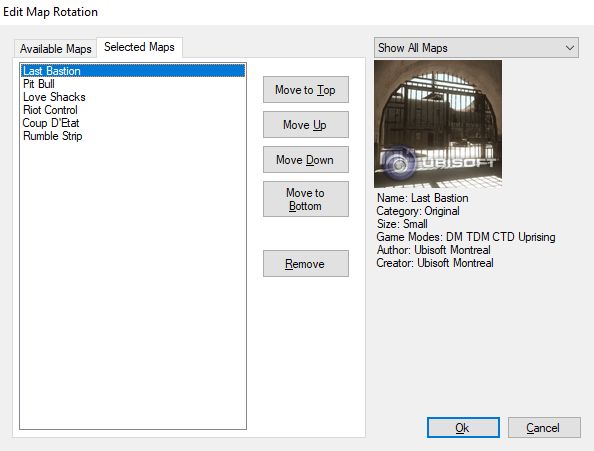Confirm with the Ok button
Viewport: 594px width, 451px height.
(463, 428)
